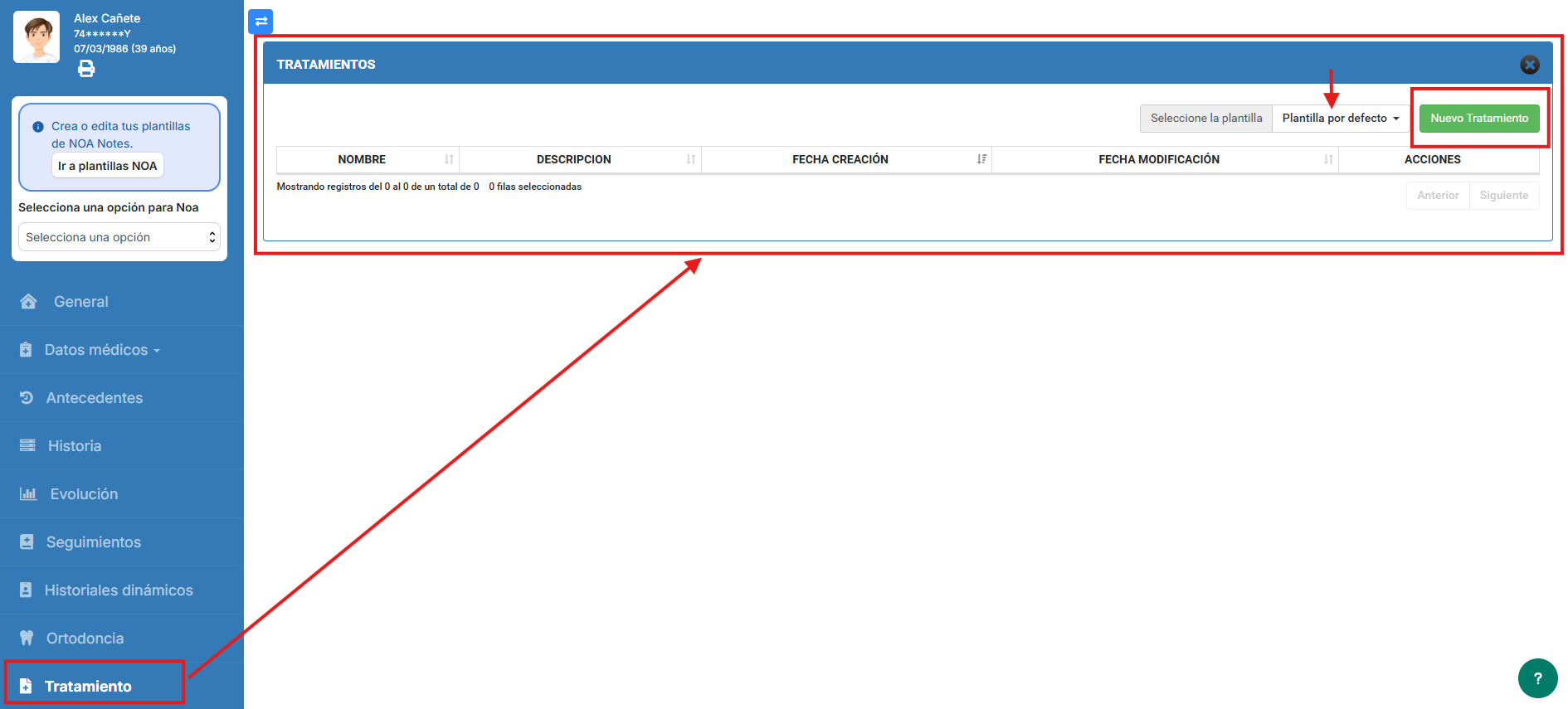Click the Siguiente pagination button
1568x709 pixels.
[x=1502, y=196]
